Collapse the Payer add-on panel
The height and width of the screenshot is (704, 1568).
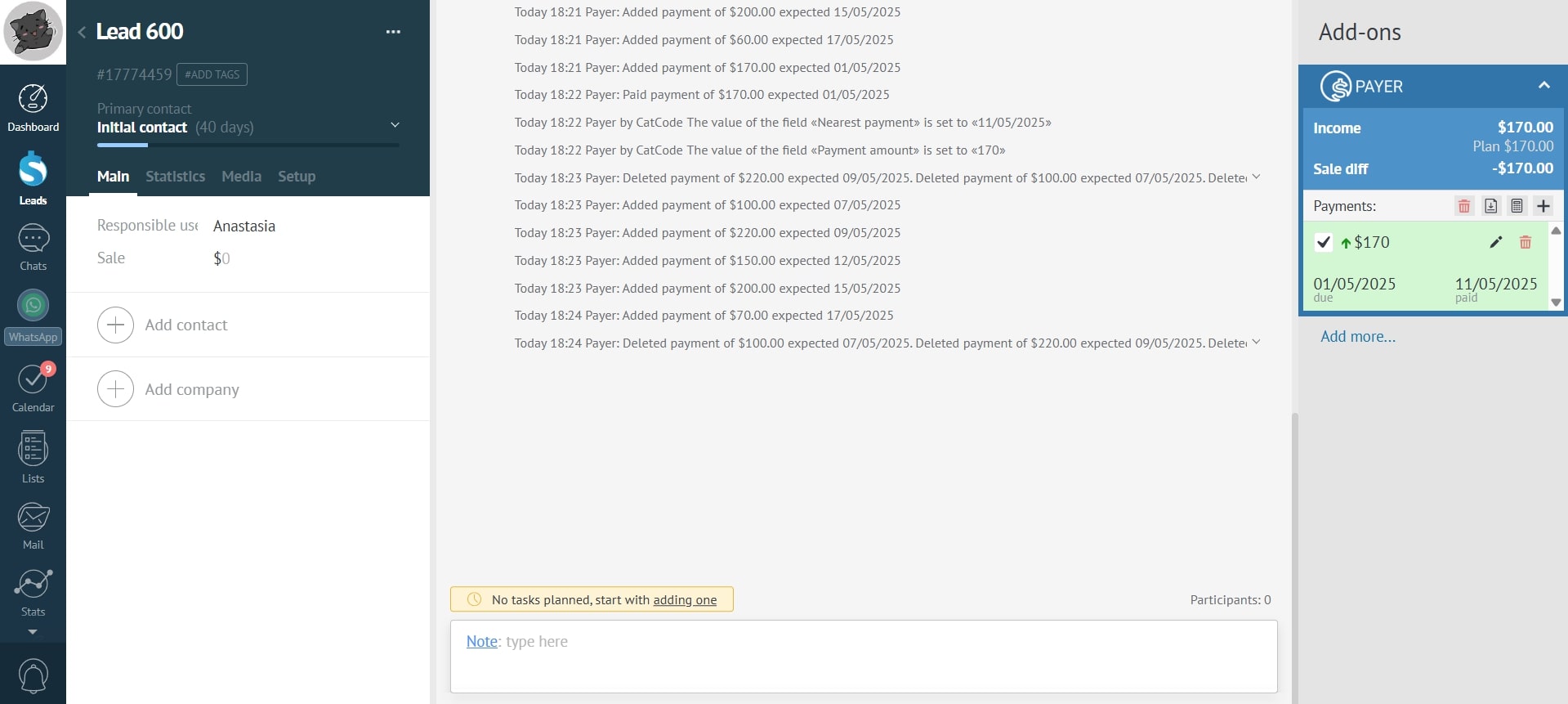click(x=1543, y=86)
